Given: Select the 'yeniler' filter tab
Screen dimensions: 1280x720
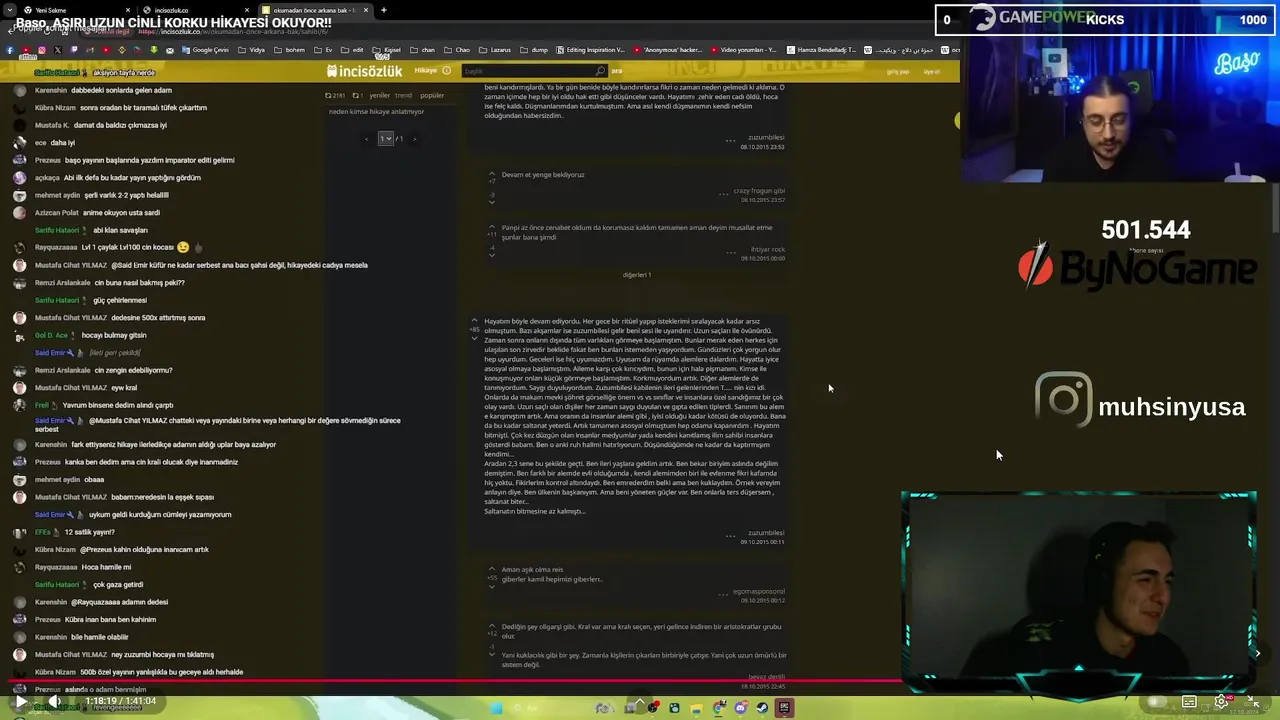Looking at the screenshot, I should pos(379,96).
